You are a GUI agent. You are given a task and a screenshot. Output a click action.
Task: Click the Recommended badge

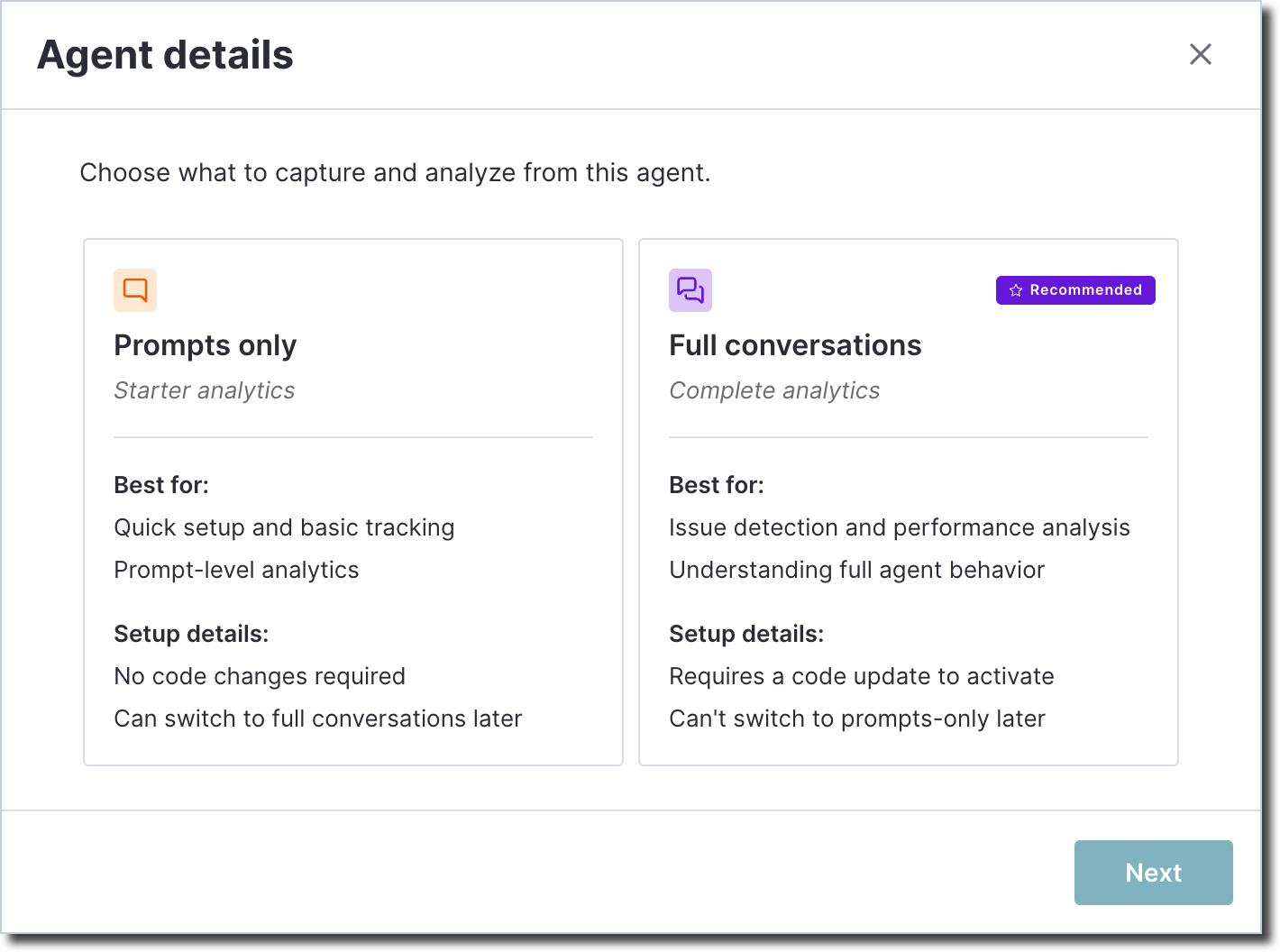coord(1075,290)
